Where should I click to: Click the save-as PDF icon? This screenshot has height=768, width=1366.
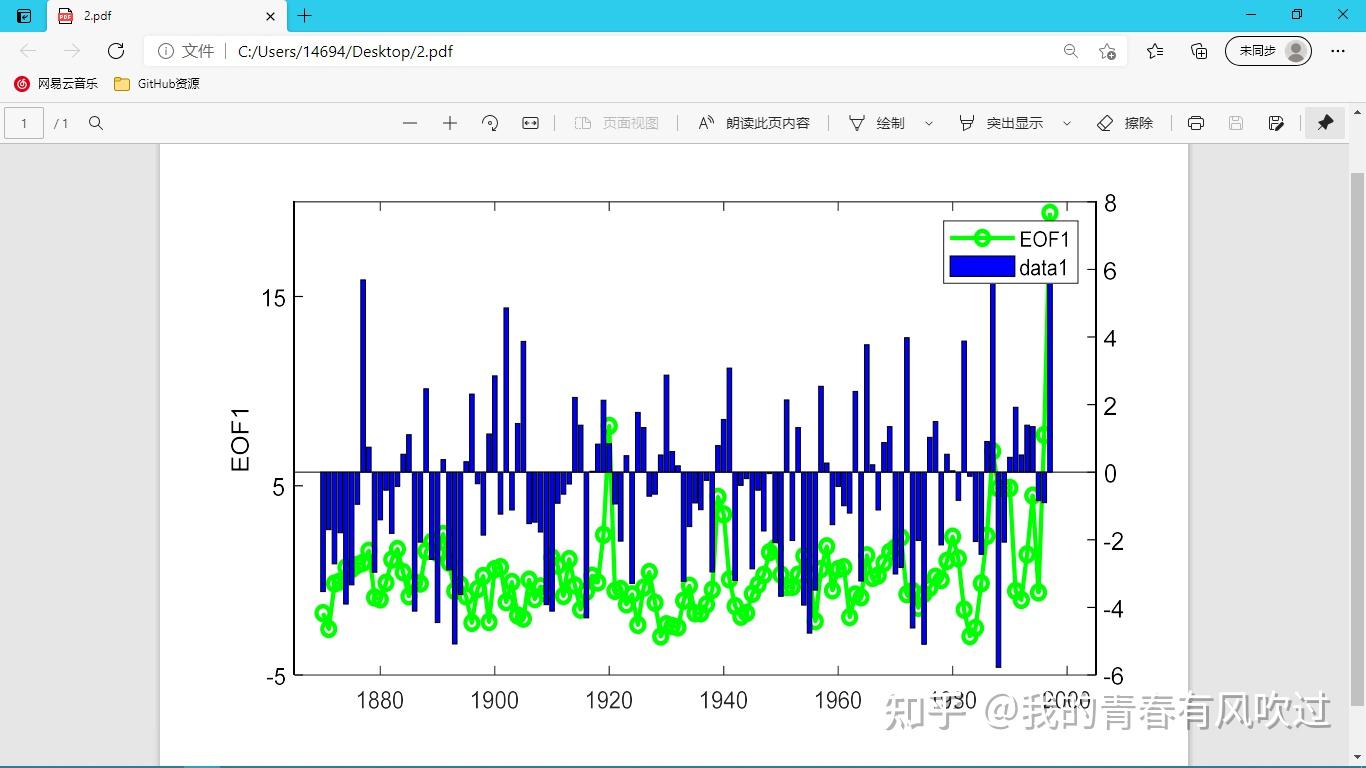[1276, 123]
